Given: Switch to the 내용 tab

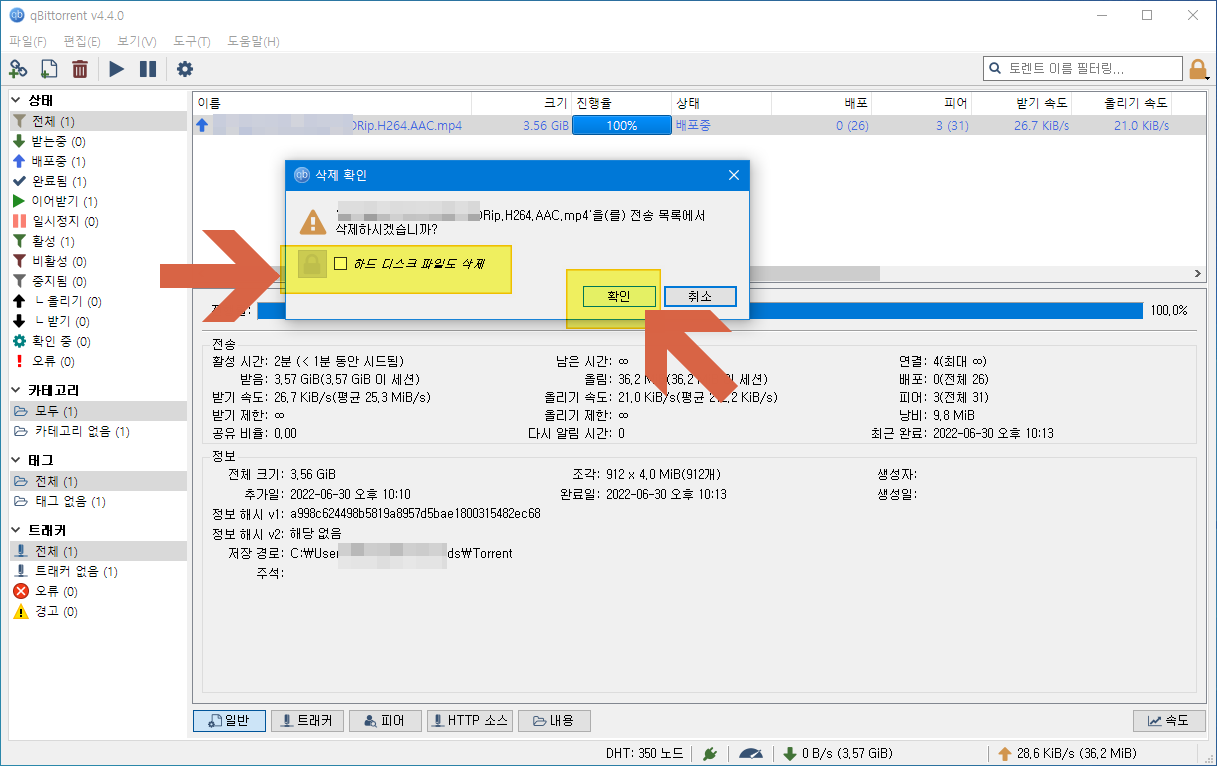Looking at the screenshot, I should pyautogui.click(x=555, y=721).
